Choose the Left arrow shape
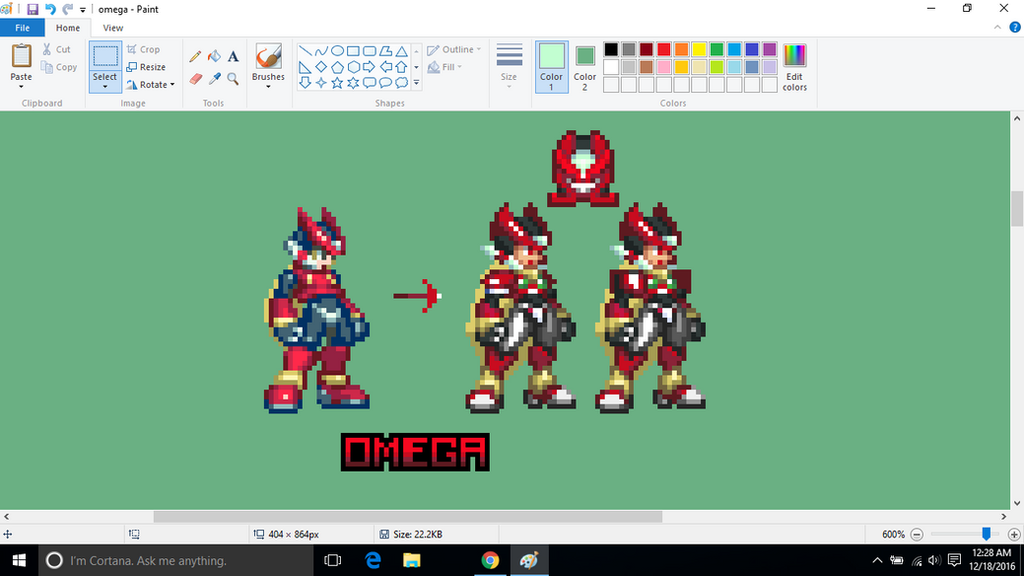 [x=385, y=67]
